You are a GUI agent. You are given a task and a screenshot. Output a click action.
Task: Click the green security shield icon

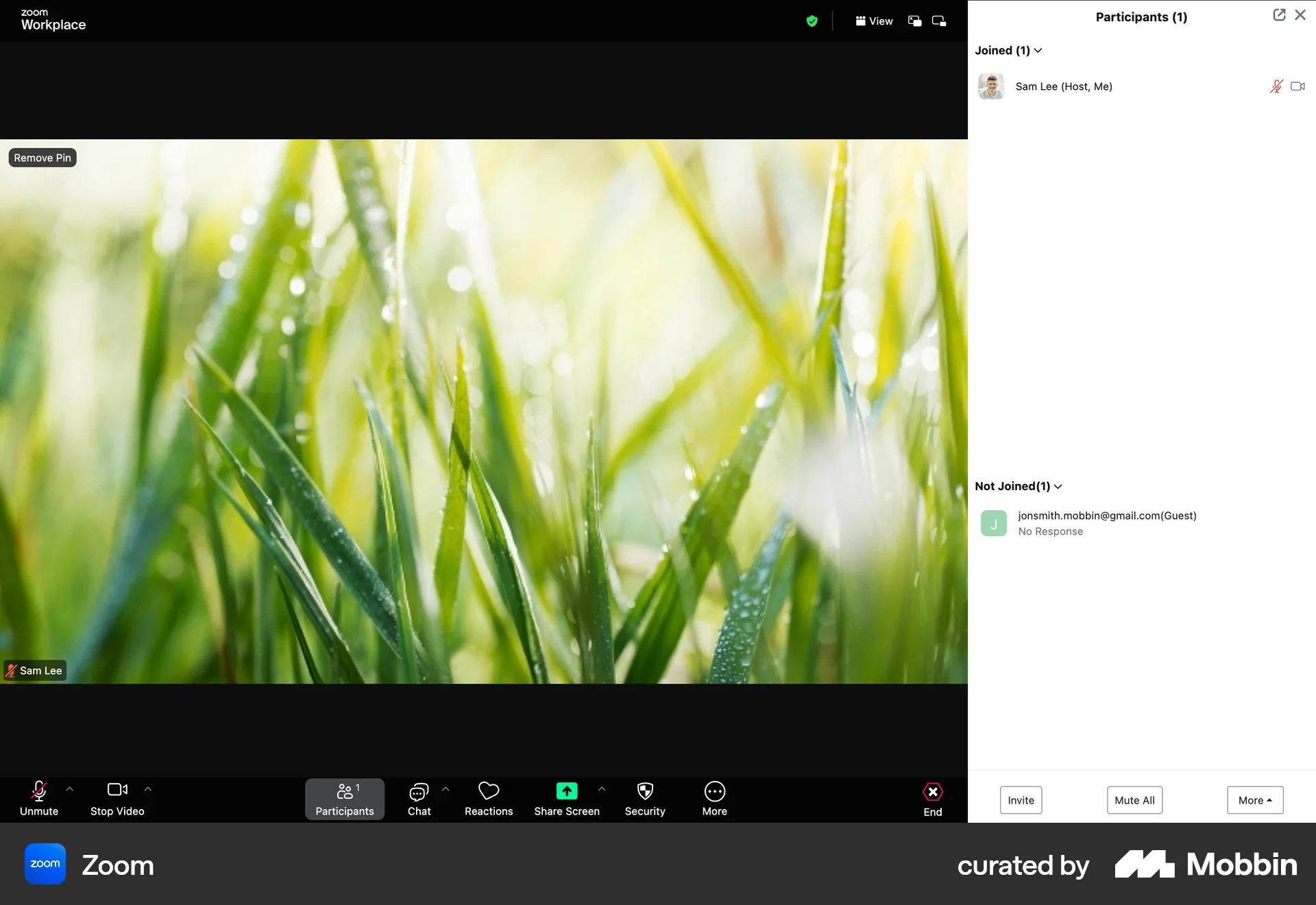[x=812, y=21]
